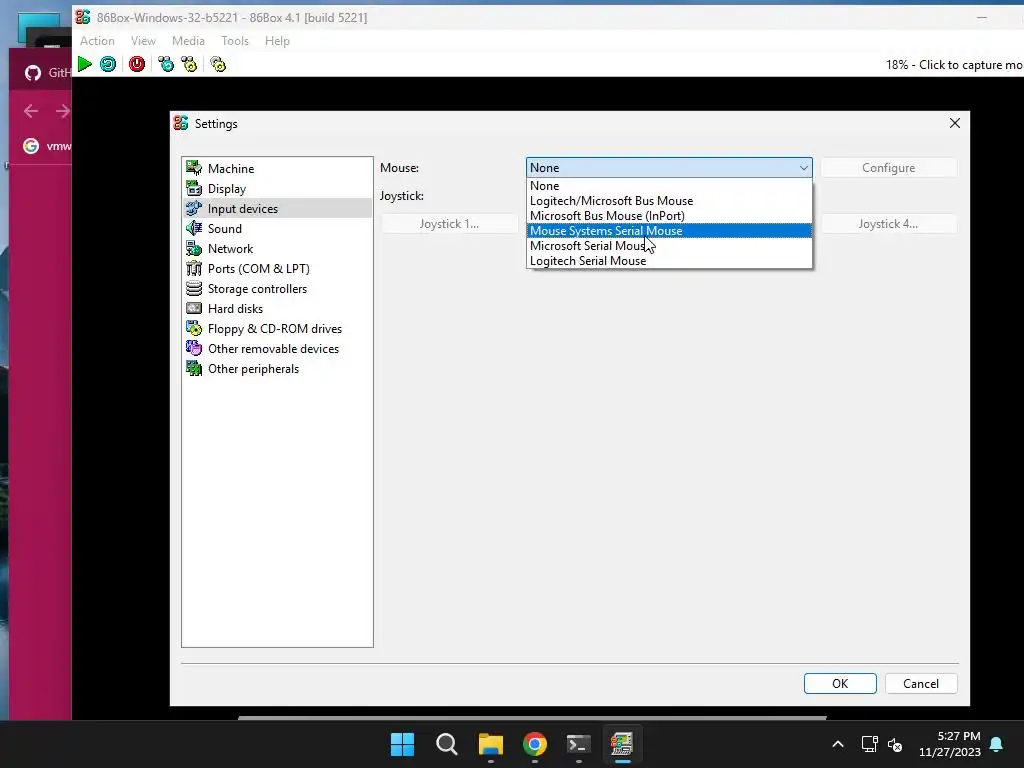
Task: Open Google Chrome from taskbar
Action: (535, 744)
